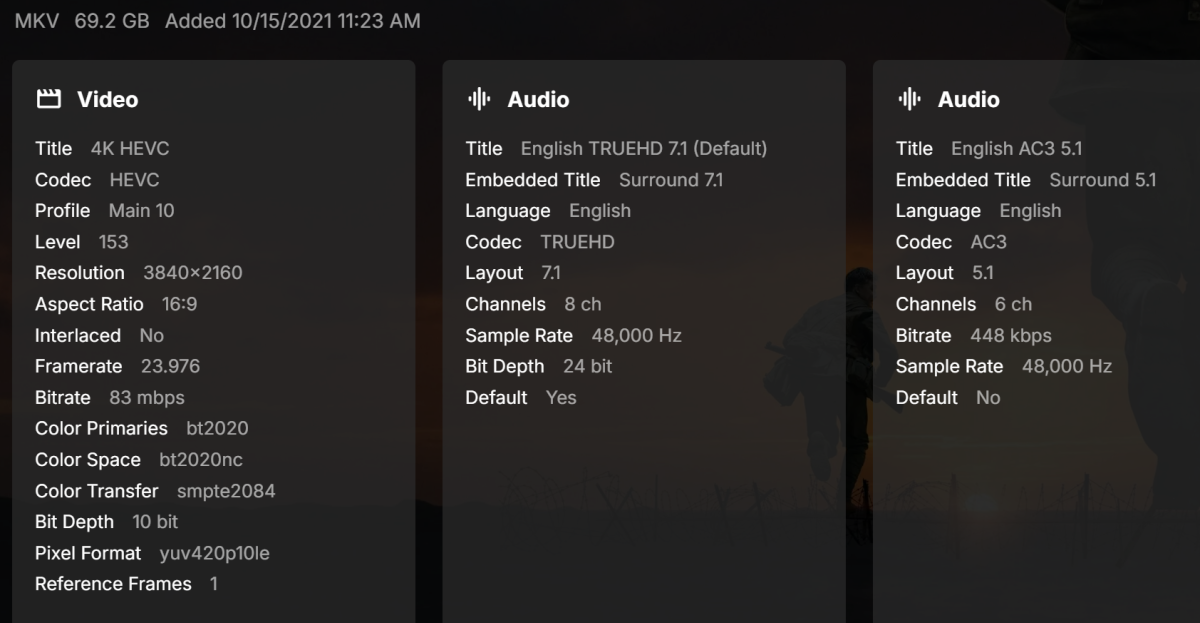Click the 69.2 GB file size text
Screen dimensions: 1200x623
[111, 20]
